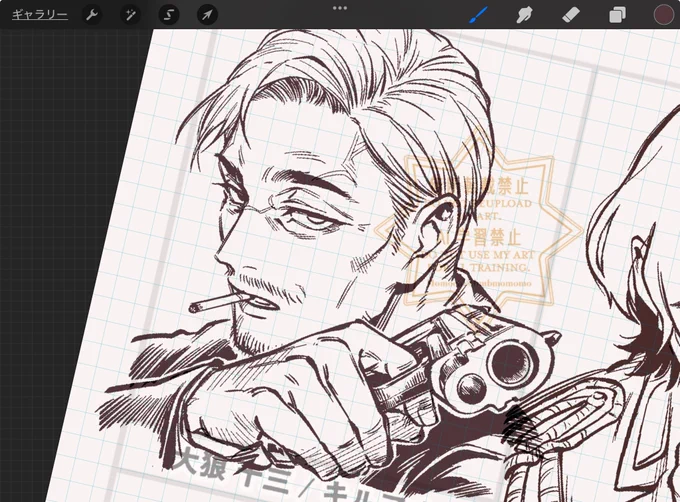Open the Actions wrench menu

92,15
